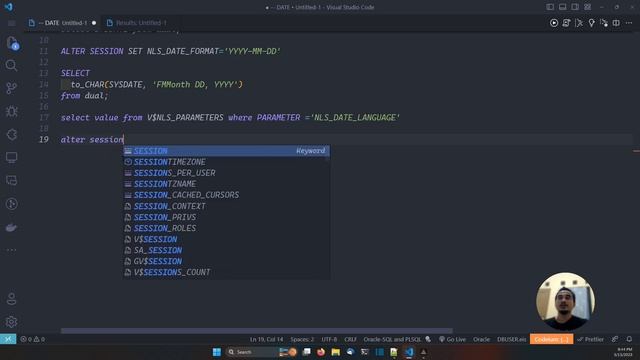Open the Windows Start menu

[217, 352]
